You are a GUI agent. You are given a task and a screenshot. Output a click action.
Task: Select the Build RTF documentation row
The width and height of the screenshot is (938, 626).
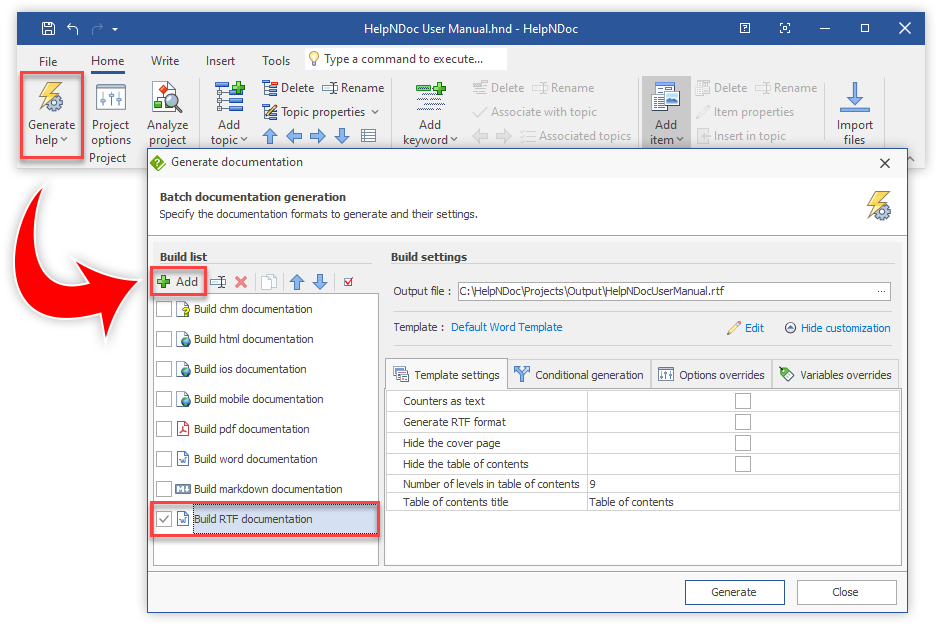pyautogui.click(x=265, y=519)
